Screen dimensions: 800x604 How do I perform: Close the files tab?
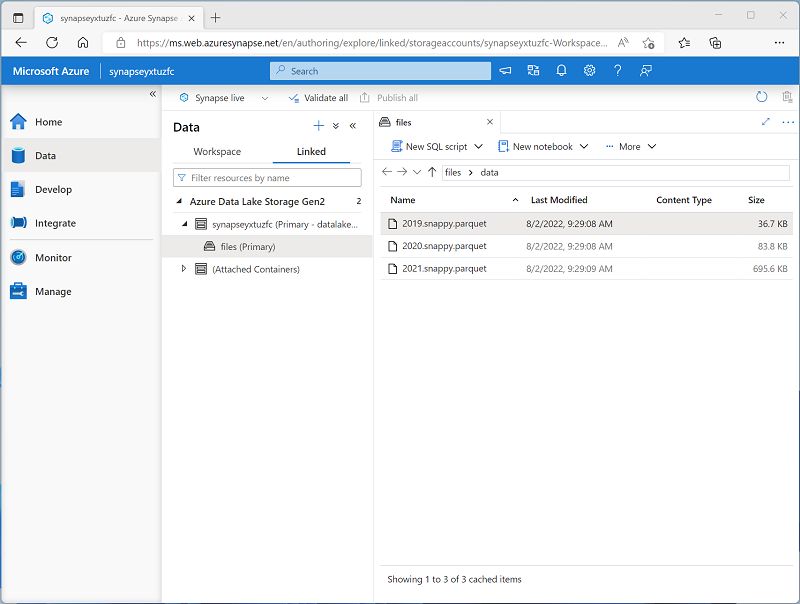[490, 122]
